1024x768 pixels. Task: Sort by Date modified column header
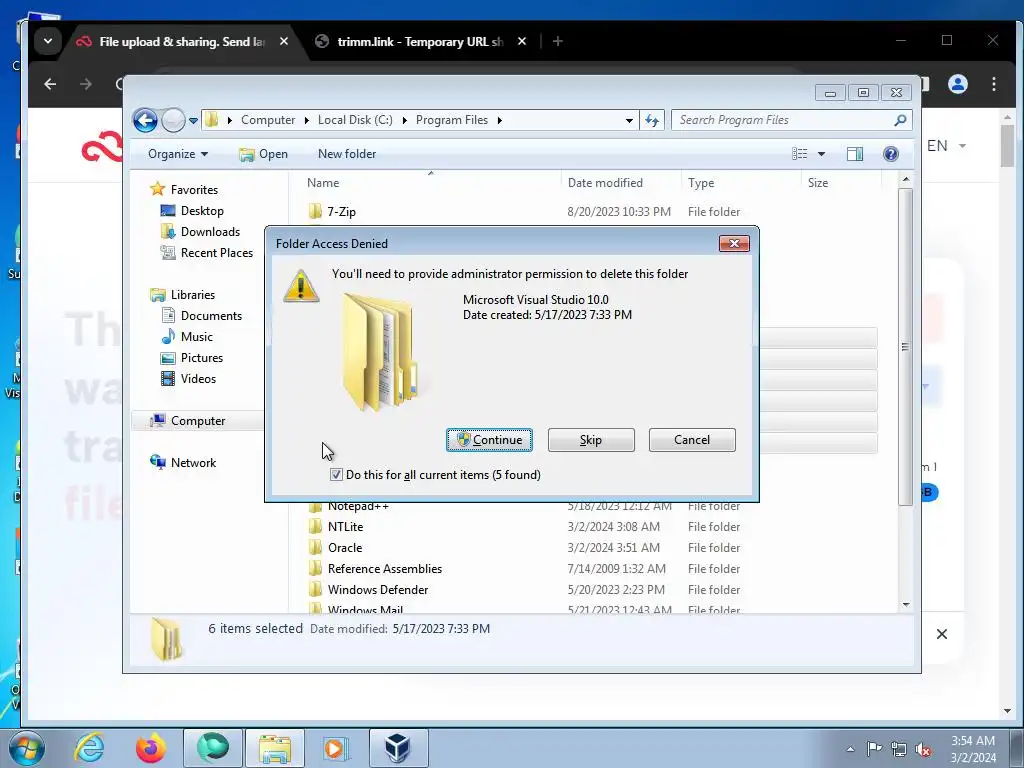(x=621, y=183)
